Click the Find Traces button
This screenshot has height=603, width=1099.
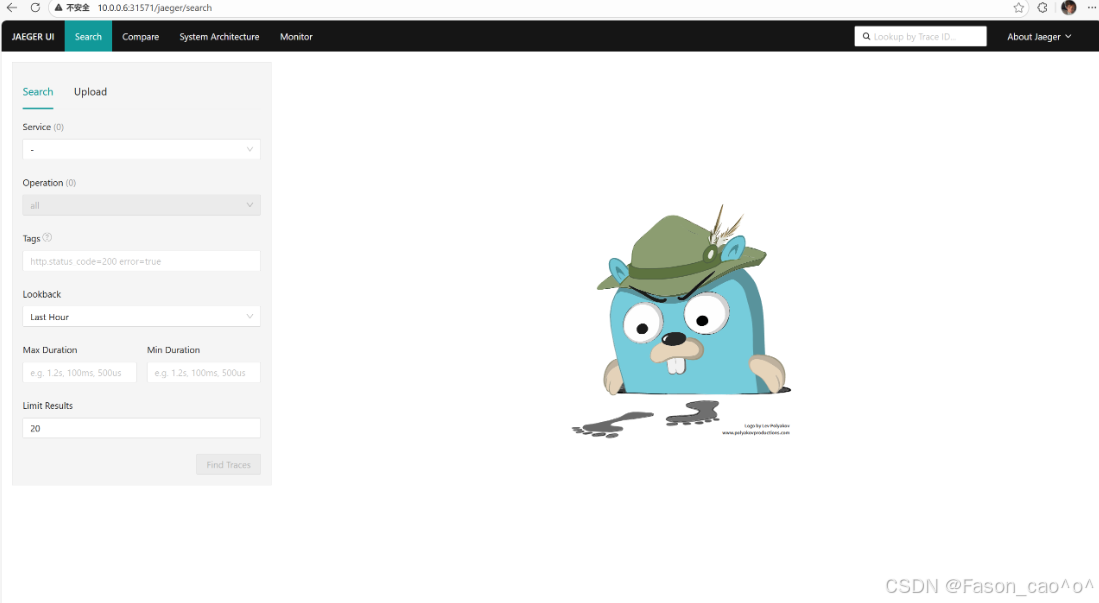[x=228, y=464]
